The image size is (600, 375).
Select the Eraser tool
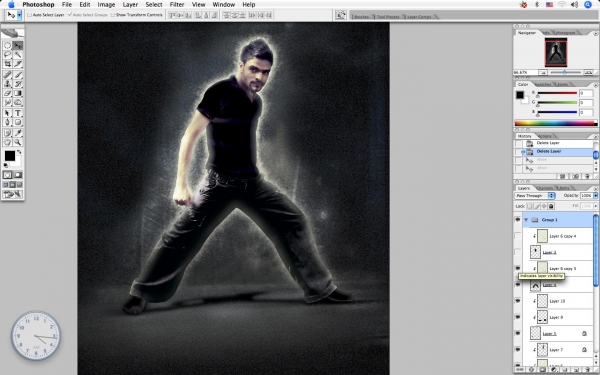click(7, 93)
